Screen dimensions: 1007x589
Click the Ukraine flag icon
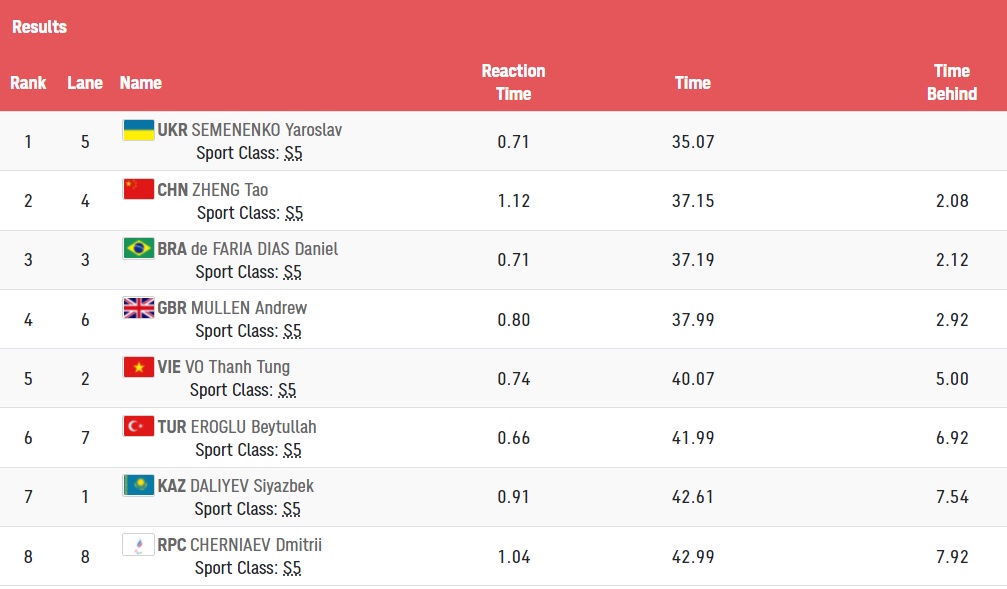139,130
